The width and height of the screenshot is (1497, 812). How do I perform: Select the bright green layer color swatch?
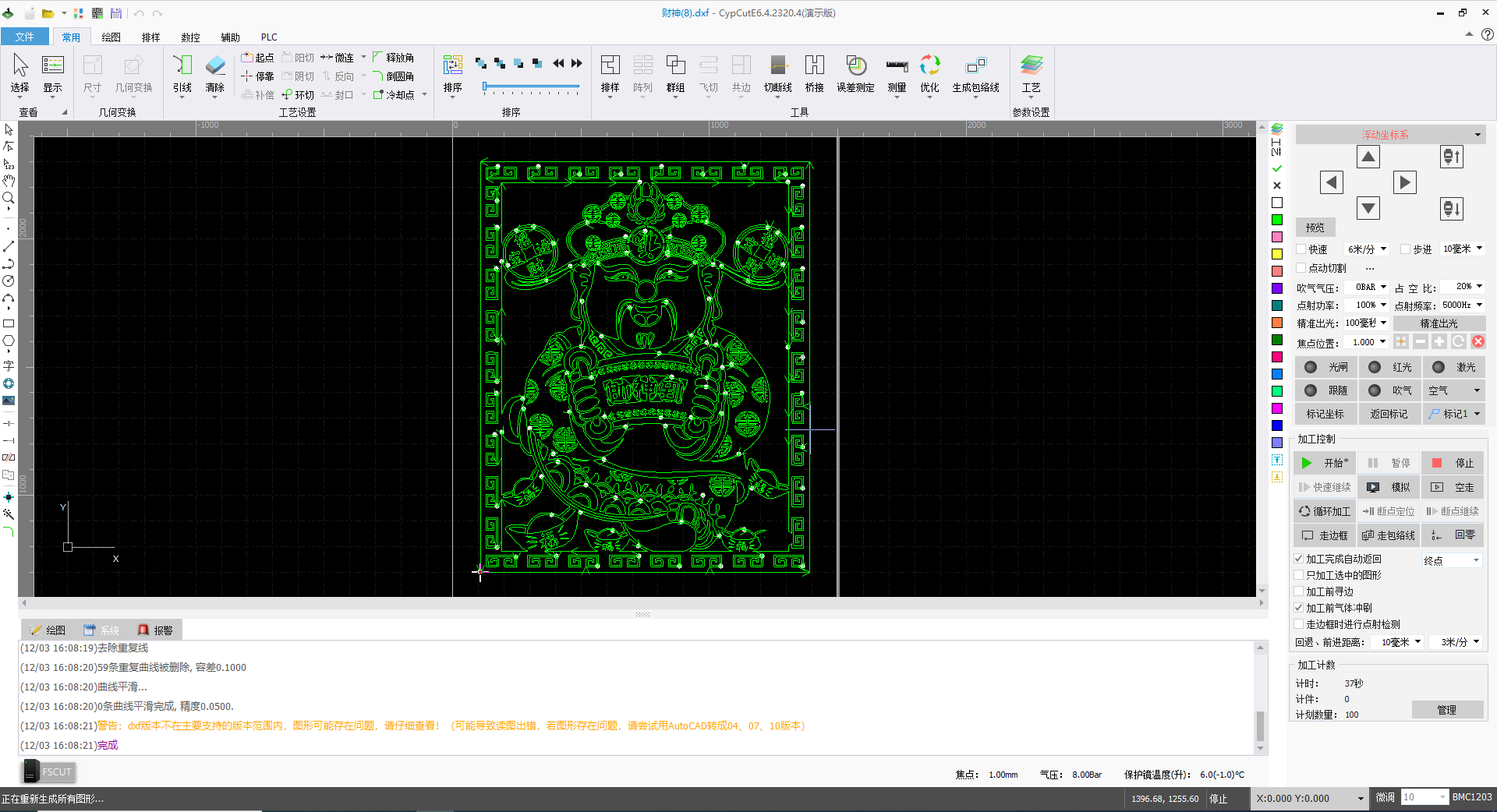tap(1277, 220)
